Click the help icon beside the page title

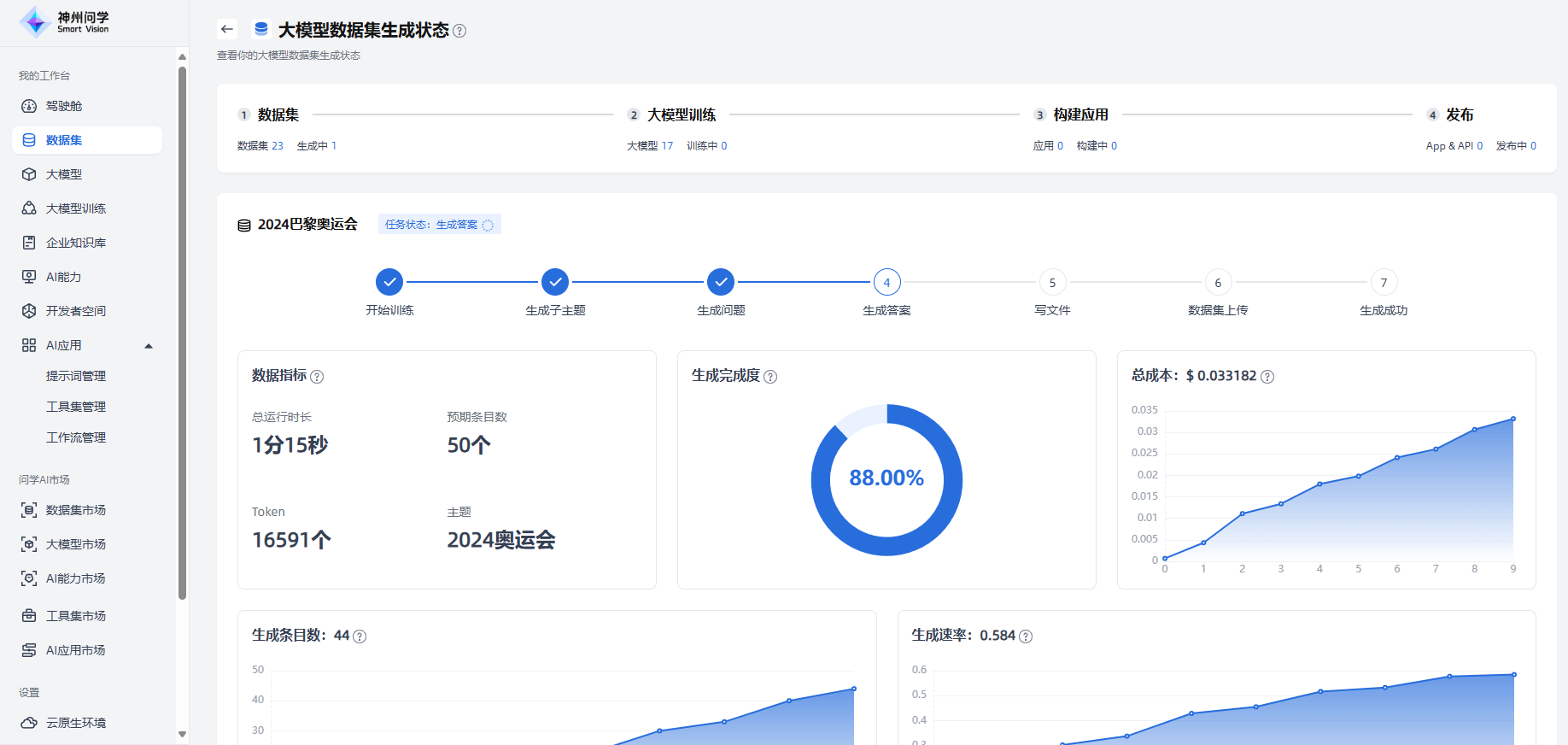459,31
